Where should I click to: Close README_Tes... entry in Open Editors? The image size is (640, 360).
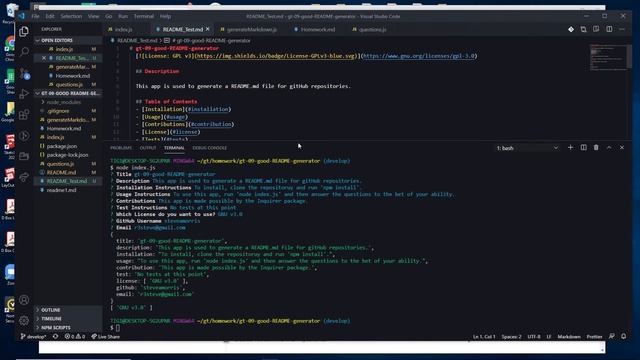pos(44,58)
